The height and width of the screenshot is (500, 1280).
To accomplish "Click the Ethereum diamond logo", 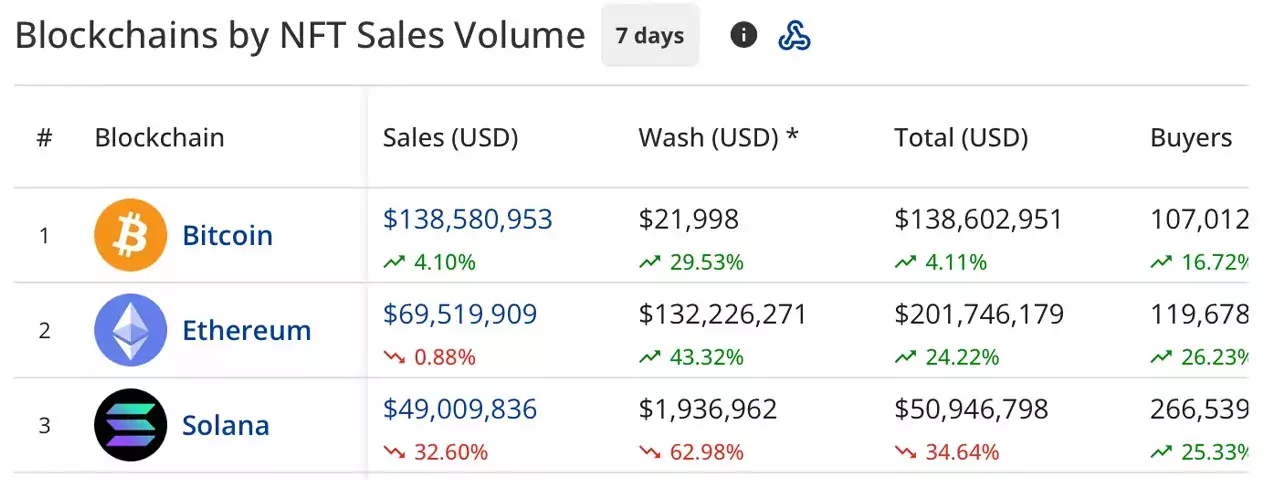I will 130,330.
